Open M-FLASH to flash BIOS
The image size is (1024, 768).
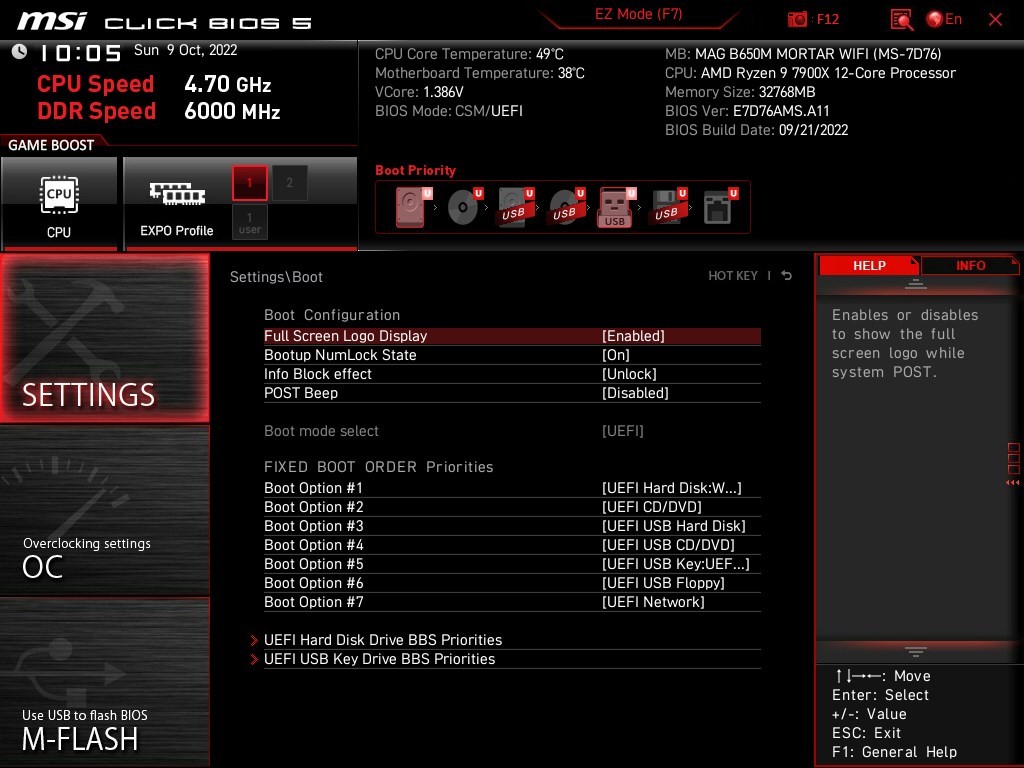(105, 683)
